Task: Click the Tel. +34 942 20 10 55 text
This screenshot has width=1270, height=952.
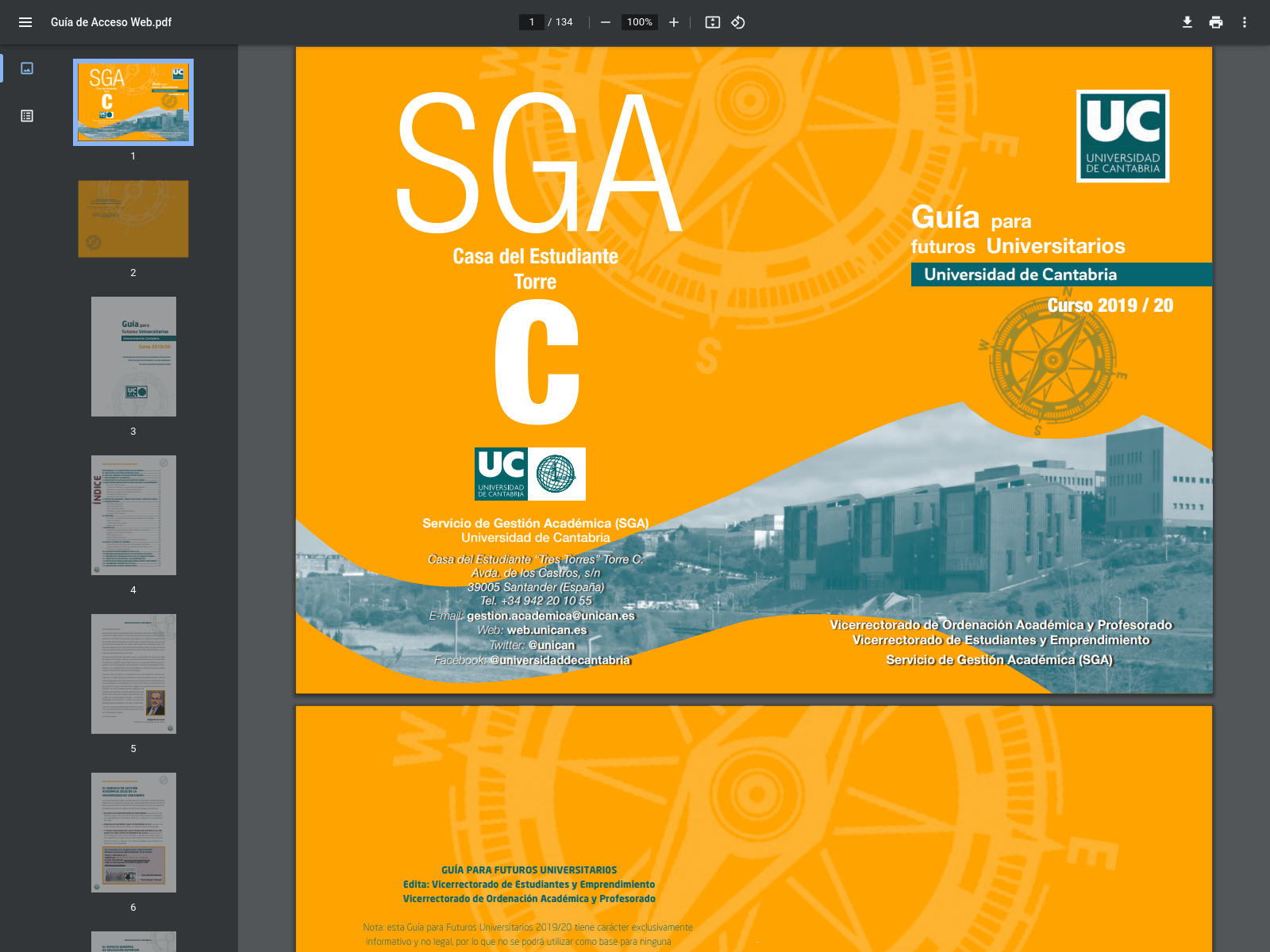Action: [536, 601]
